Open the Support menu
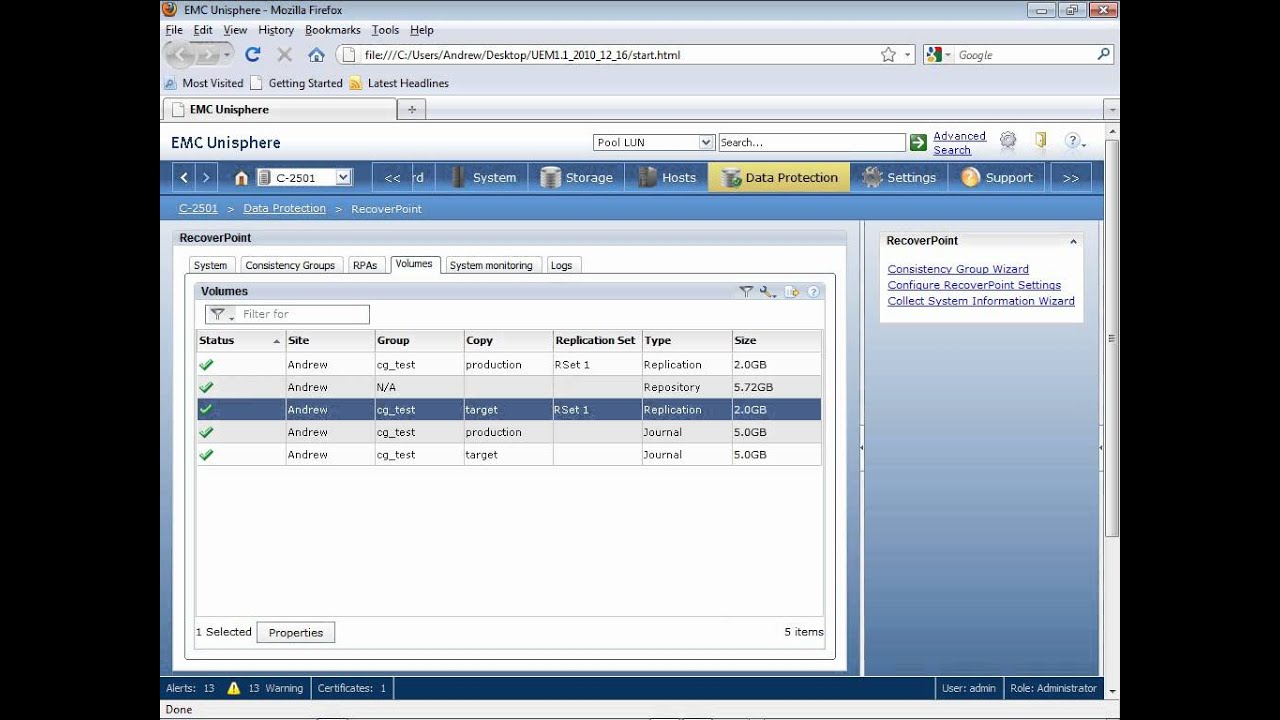The image size is (1280, 720). tap(998, 177)
